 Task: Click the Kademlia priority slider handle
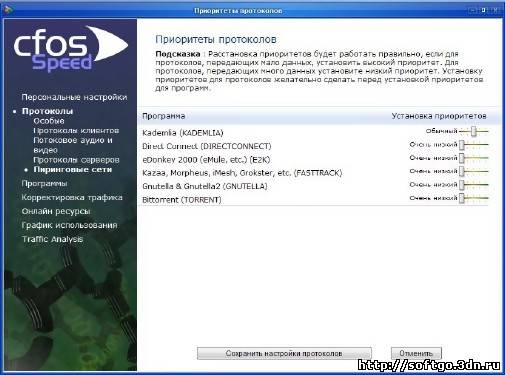pos(474,131)
